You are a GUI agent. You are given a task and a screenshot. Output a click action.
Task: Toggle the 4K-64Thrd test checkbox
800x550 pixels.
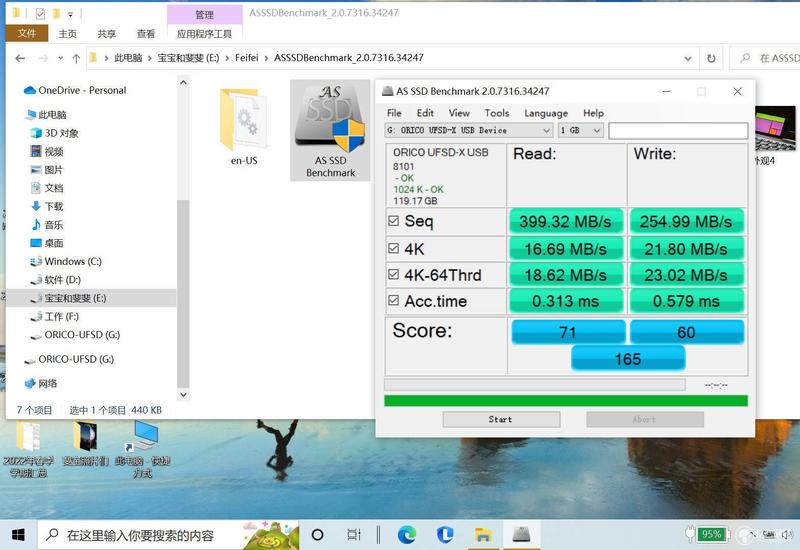coord(393,274)
